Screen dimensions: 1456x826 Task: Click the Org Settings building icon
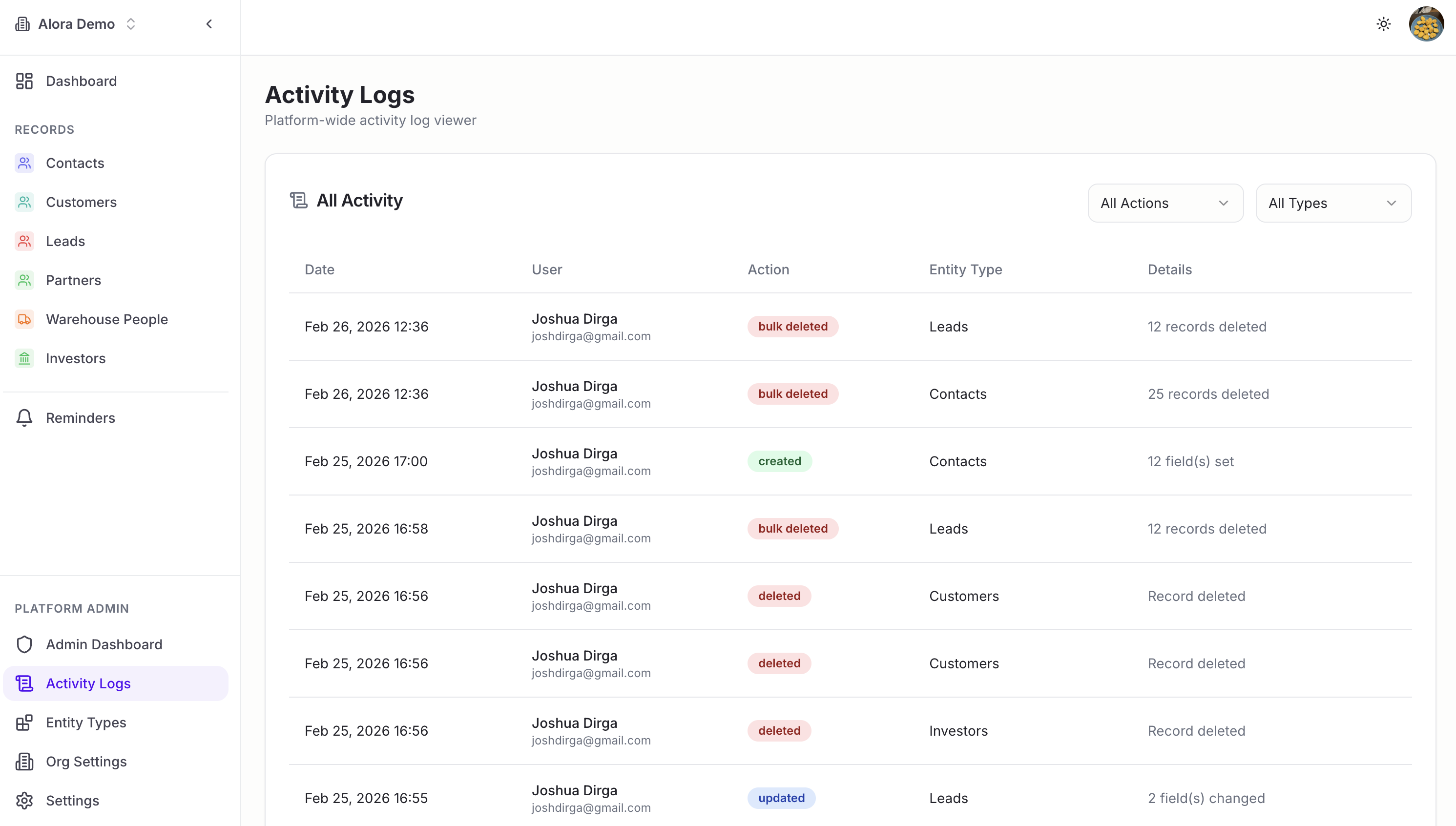[24, 762]
